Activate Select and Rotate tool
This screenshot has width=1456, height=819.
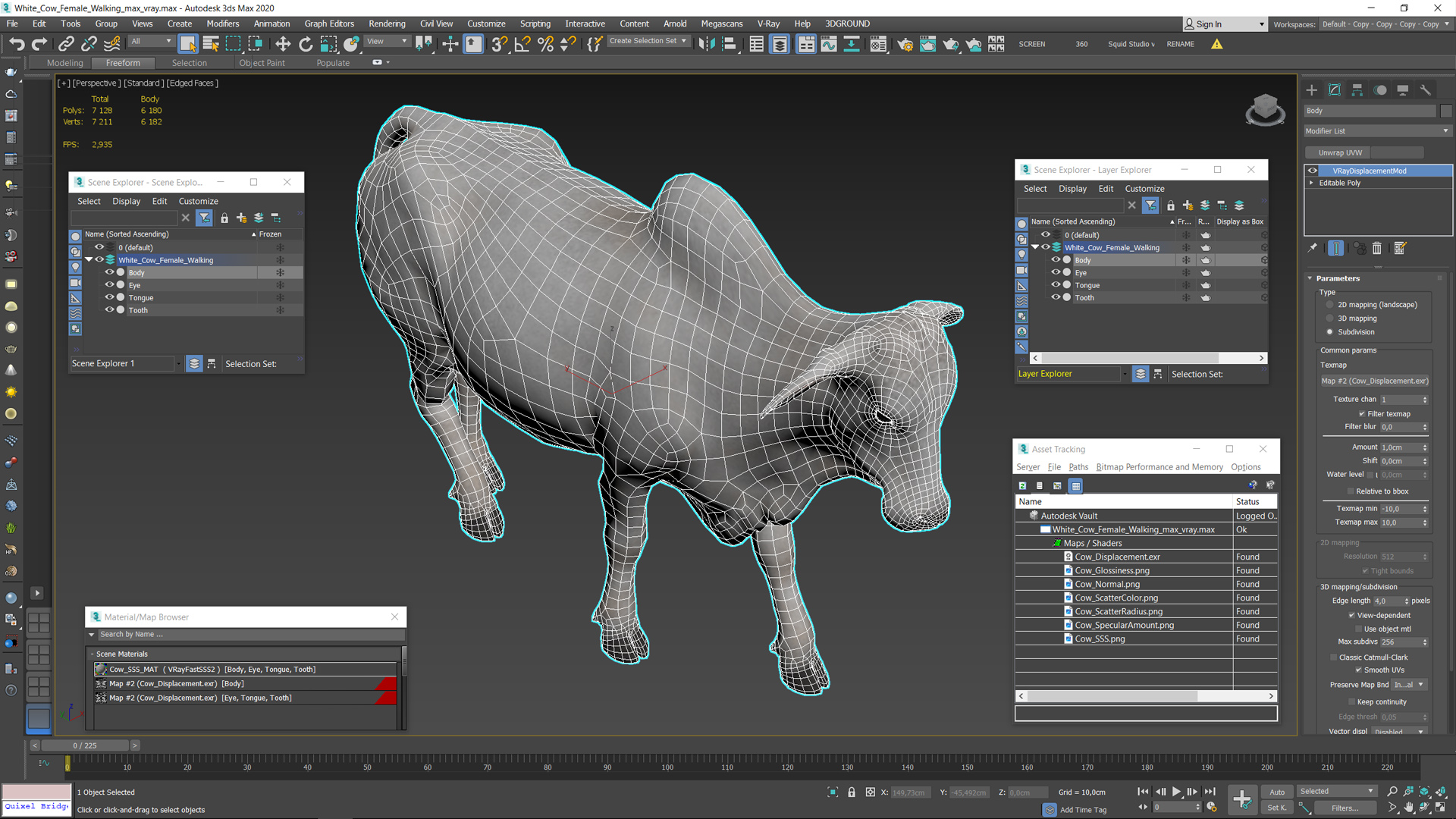tap(306, 44)
